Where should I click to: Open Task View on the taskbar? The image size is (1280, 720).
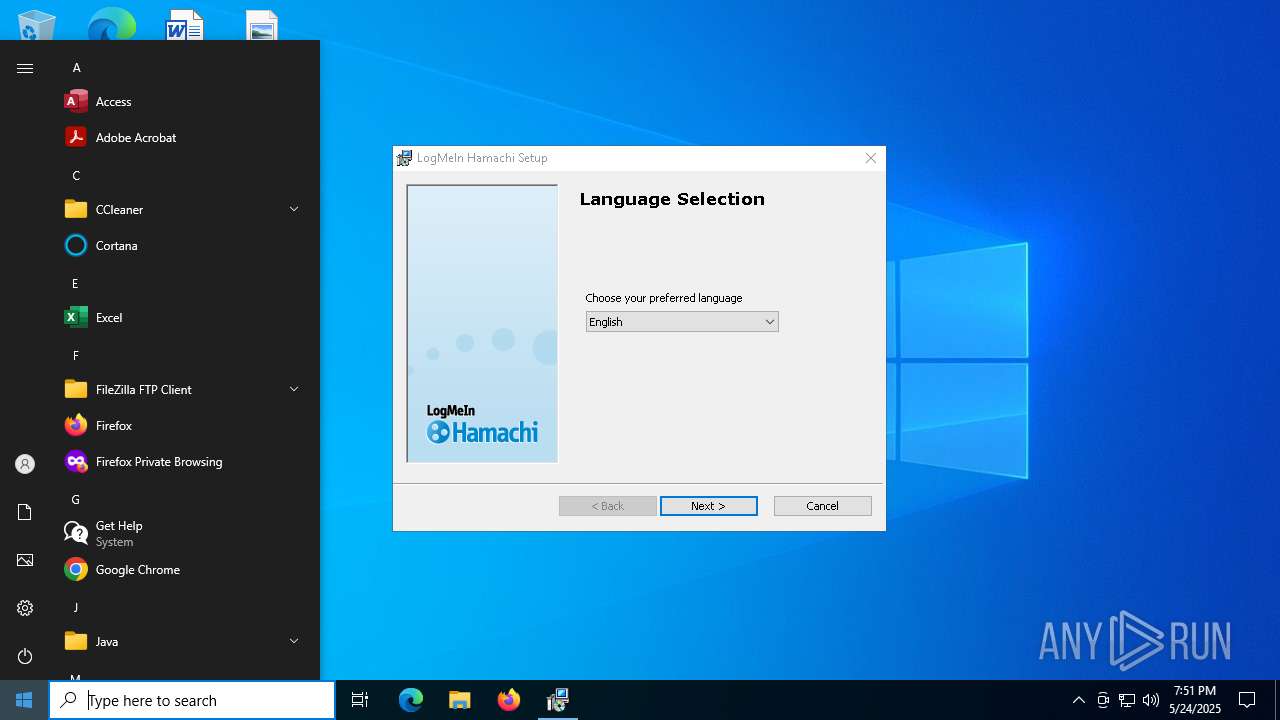(360, 700)
